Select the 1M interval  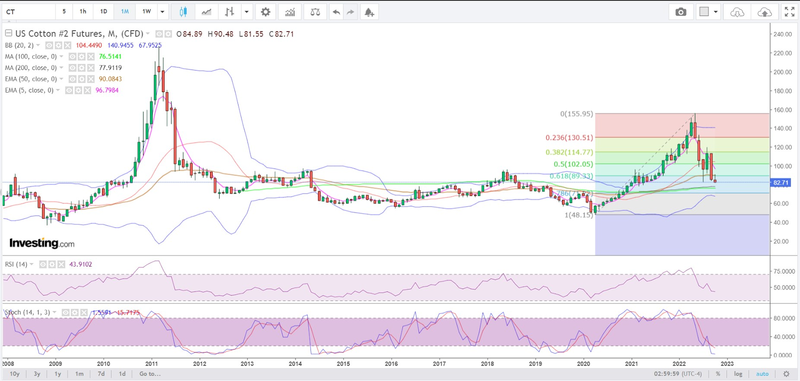pos(125,11)
